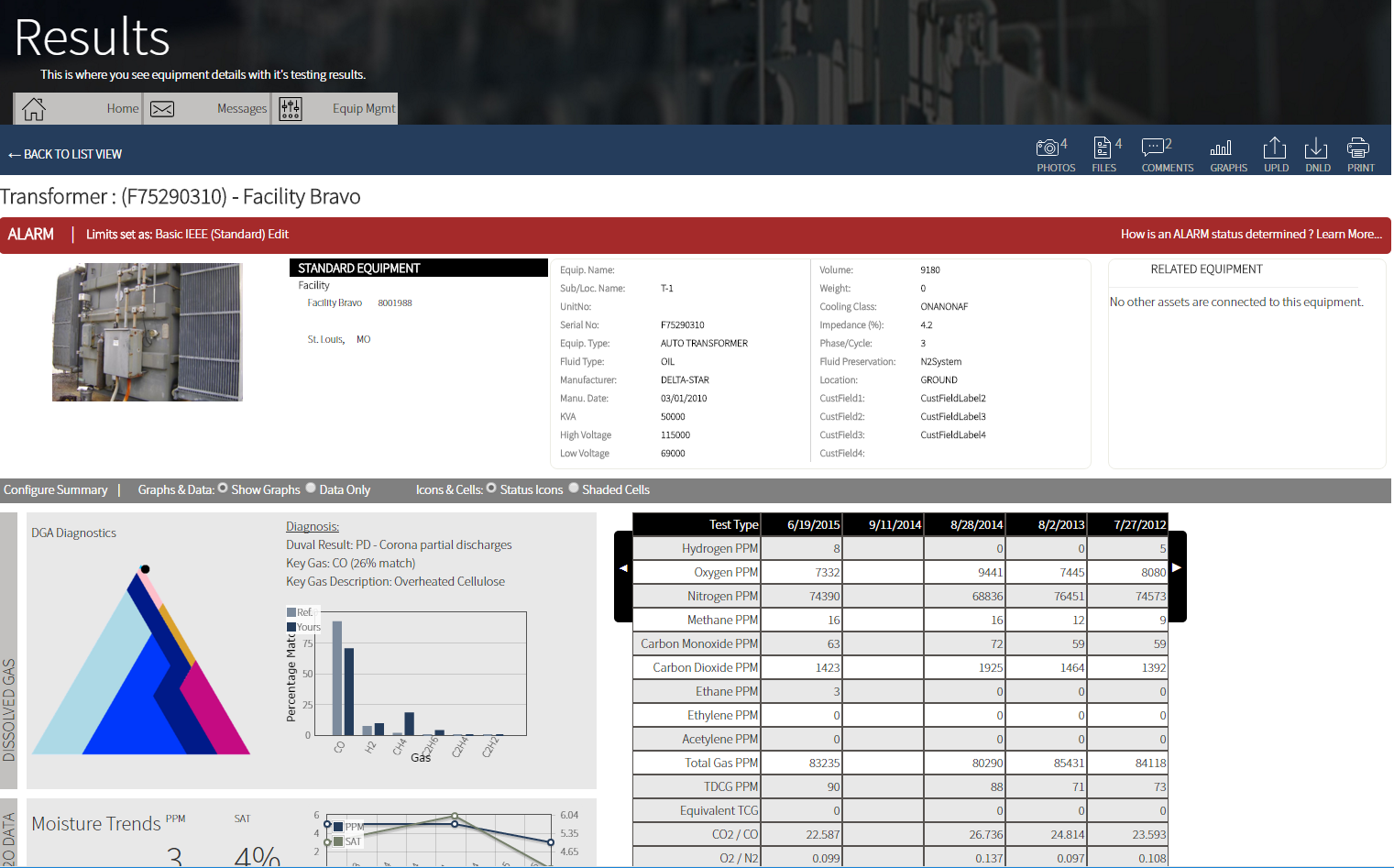Click the Home icon in the navigation bar
This screenshot has height=868, width=1394.
[34, 108]
